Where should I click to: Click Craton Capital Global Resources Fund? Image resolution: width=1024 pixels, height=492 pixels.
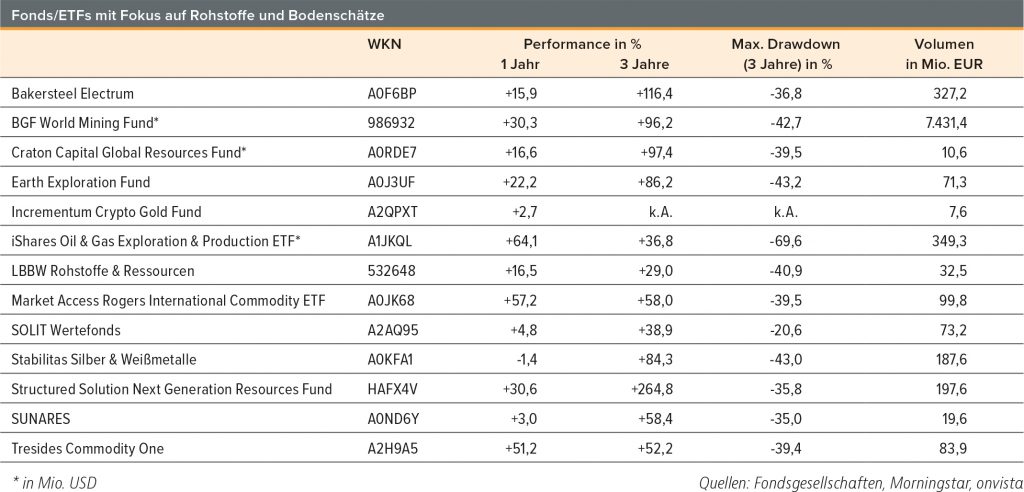[129, 152]
